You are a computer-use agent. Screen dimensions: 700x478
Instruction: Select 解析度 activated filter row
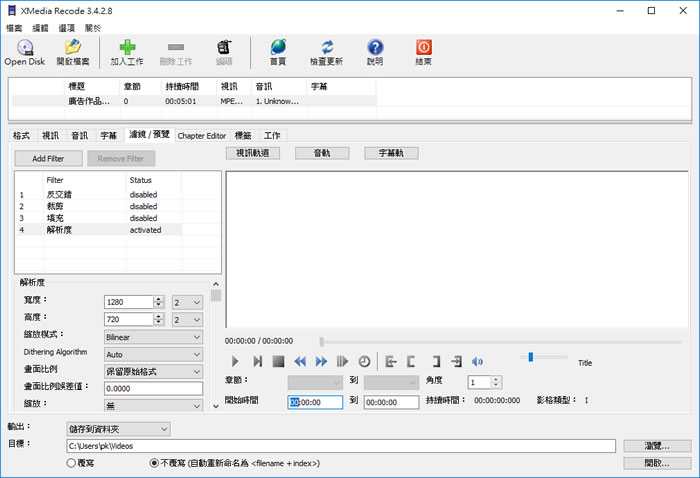click(99, 230)
